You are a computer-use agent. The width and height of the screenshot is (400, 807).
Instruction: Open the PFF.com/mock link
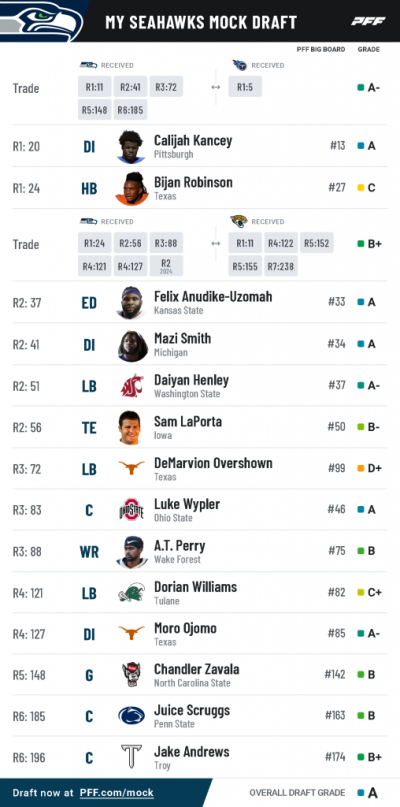(x=117, y=793)
